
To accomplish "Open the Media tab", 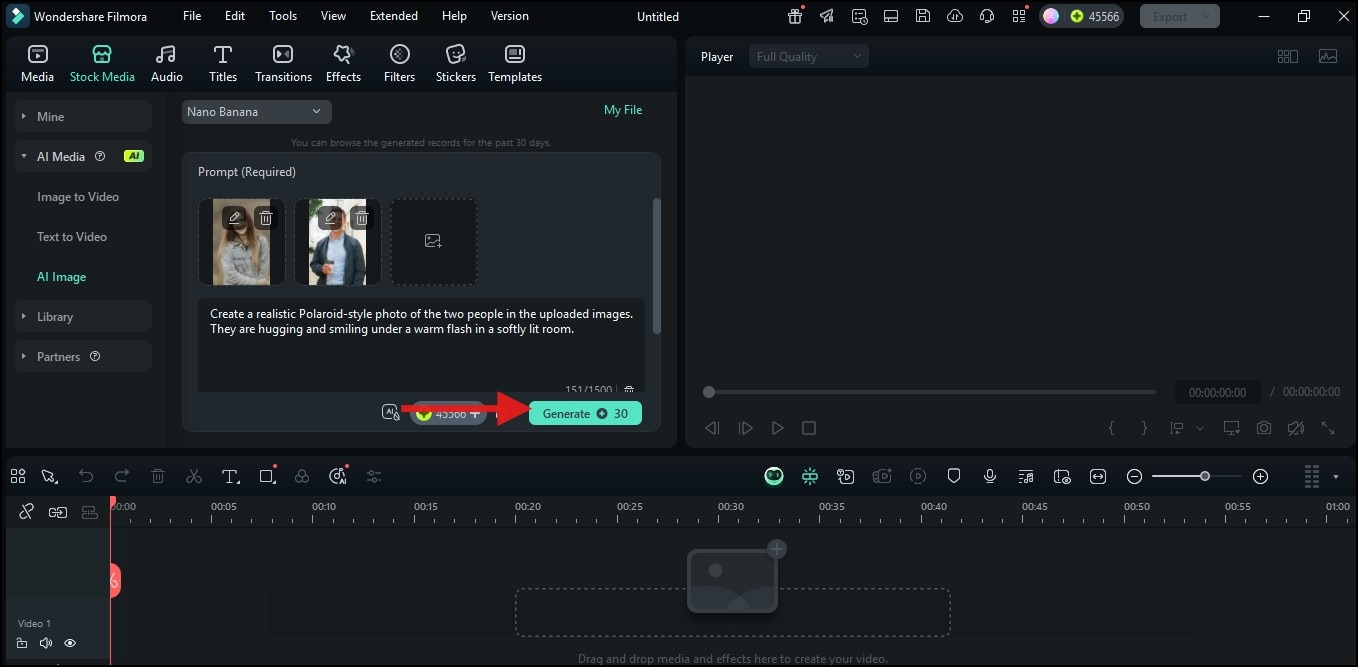I will pos(37,63).
